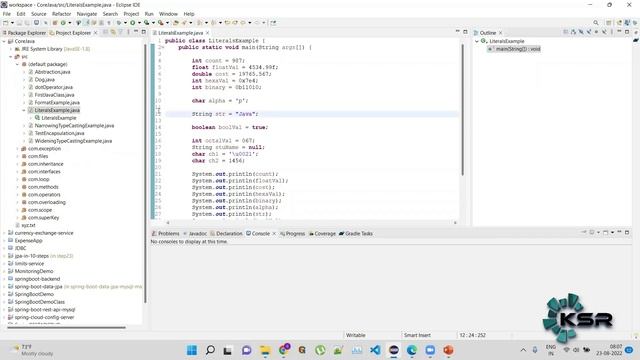Open the Coverage tab
The height and width of the screenshot is (360, 640).
tap(322, 233)
